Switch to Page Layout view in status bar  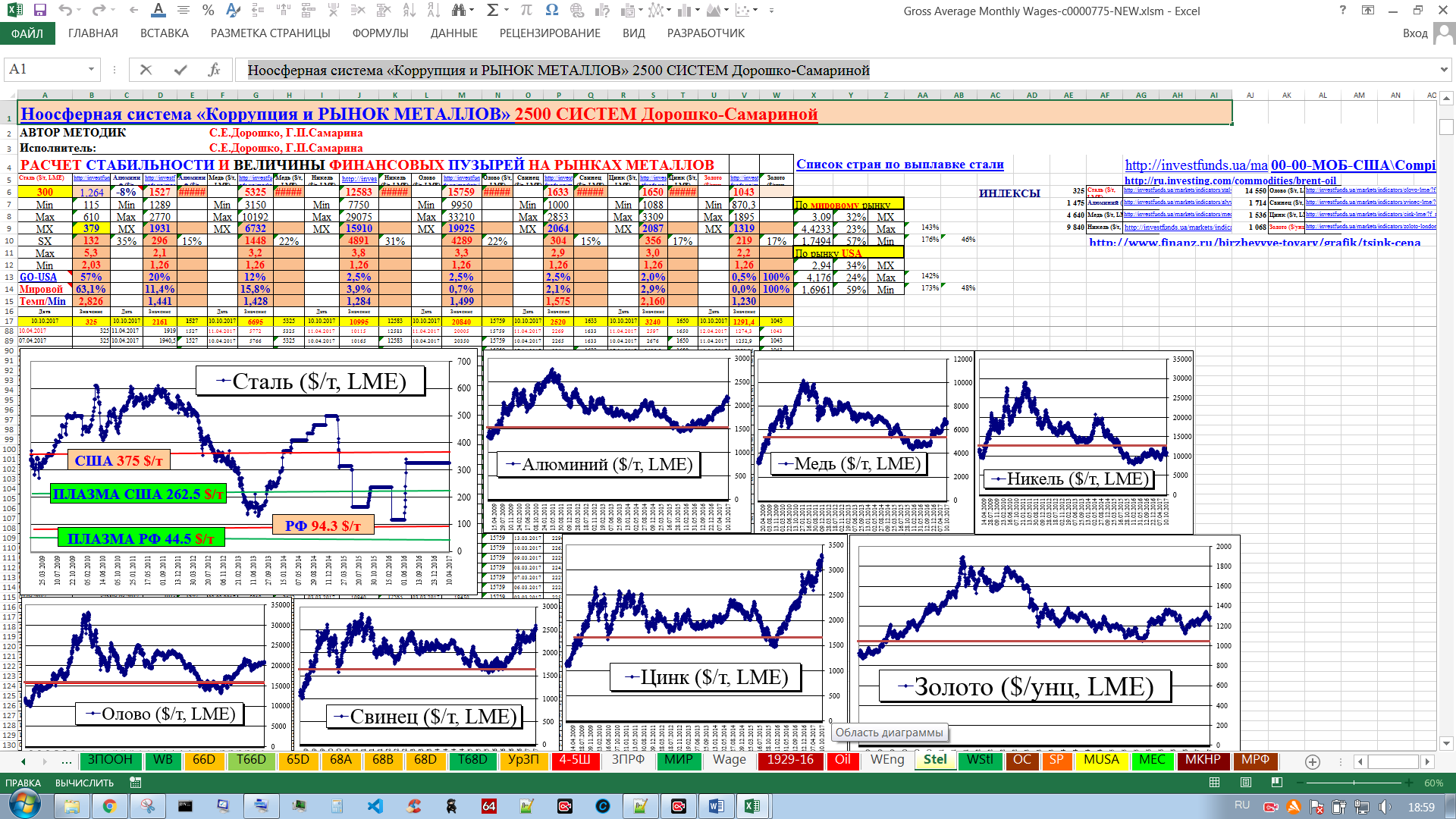(1246, 783)
